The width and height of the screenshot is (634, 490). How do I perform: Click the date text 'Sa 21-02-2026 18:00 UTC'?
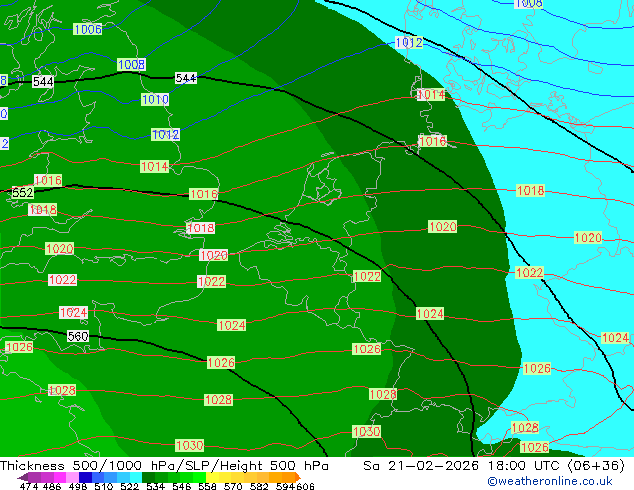[x=461, y=466]
